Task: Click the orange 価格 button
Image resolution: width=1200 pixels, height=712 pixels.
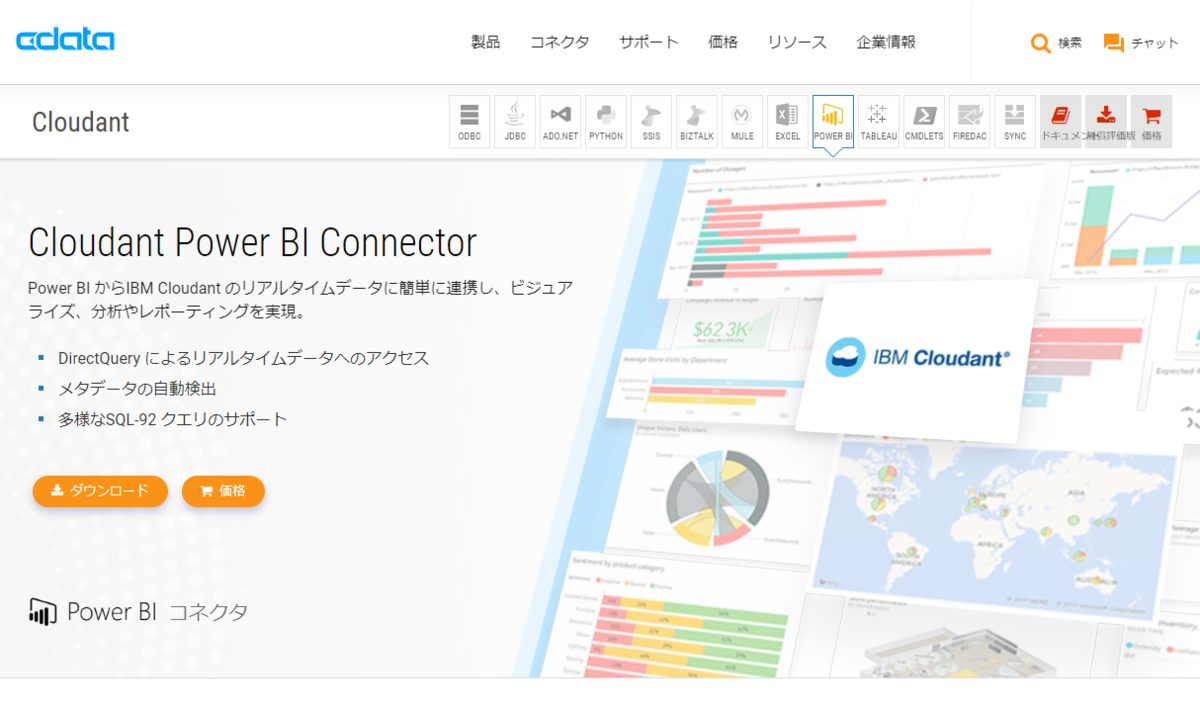Action: click(x=223, y=491)
